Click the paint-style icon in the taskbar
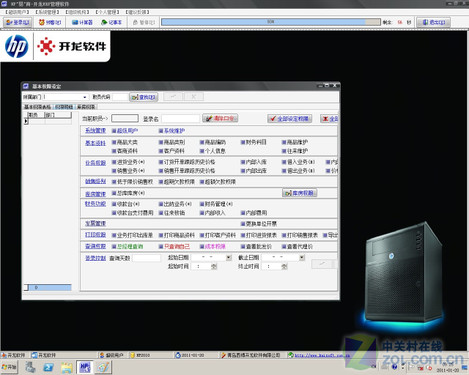The image size is (469, 375). point(103,367)
